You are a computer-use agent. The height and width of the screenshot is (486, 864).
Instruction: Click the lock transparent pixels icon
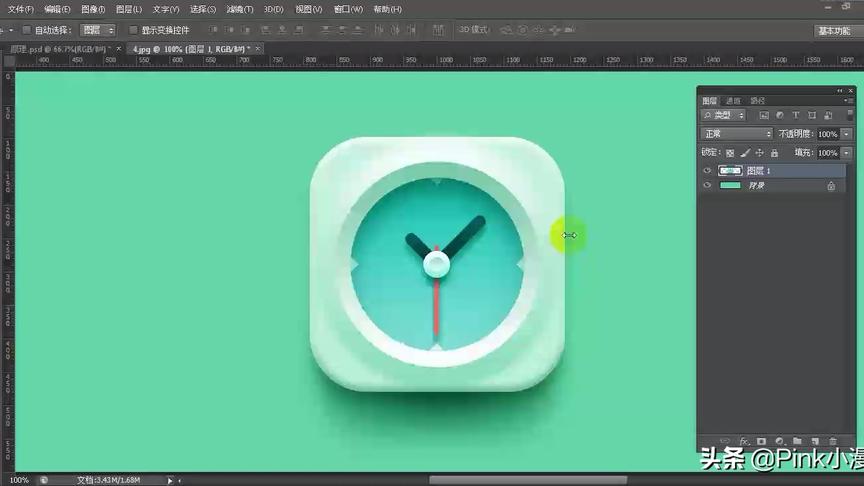(x=729, y=153)
